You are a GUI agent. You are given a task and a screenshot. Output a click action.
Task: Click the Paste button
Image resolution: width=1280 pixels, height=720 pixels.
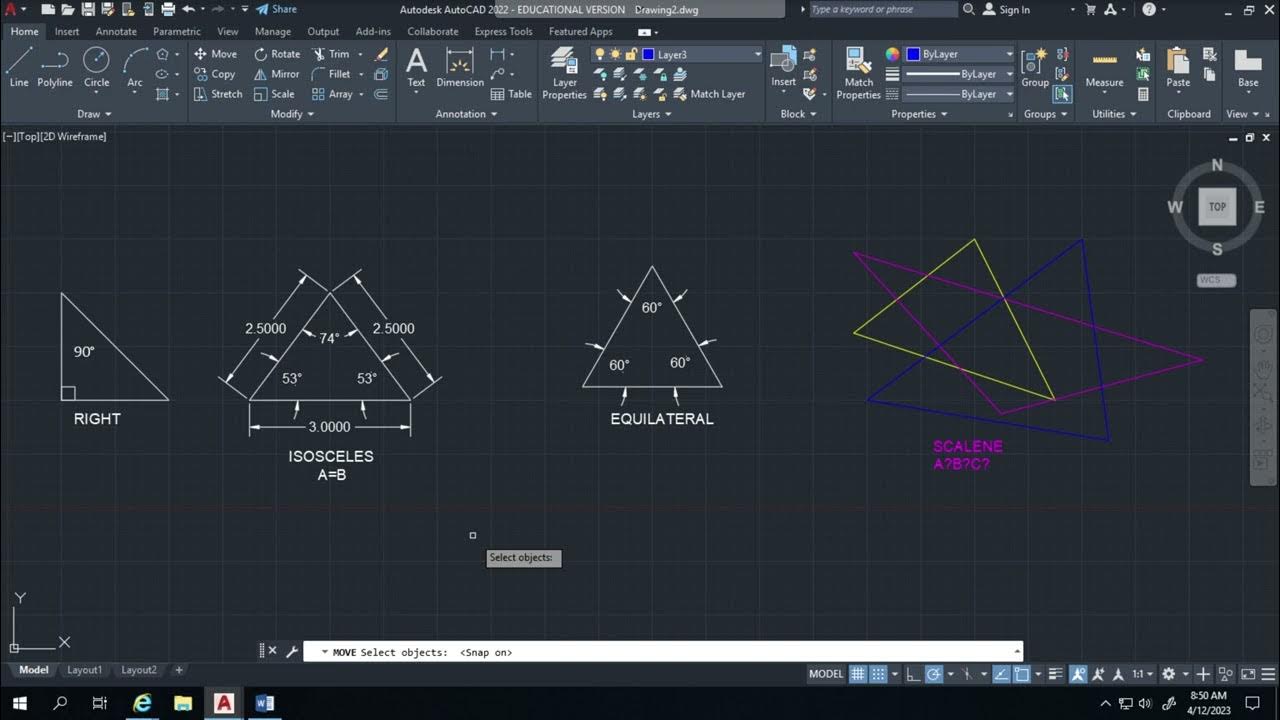tap(1178, 67)
